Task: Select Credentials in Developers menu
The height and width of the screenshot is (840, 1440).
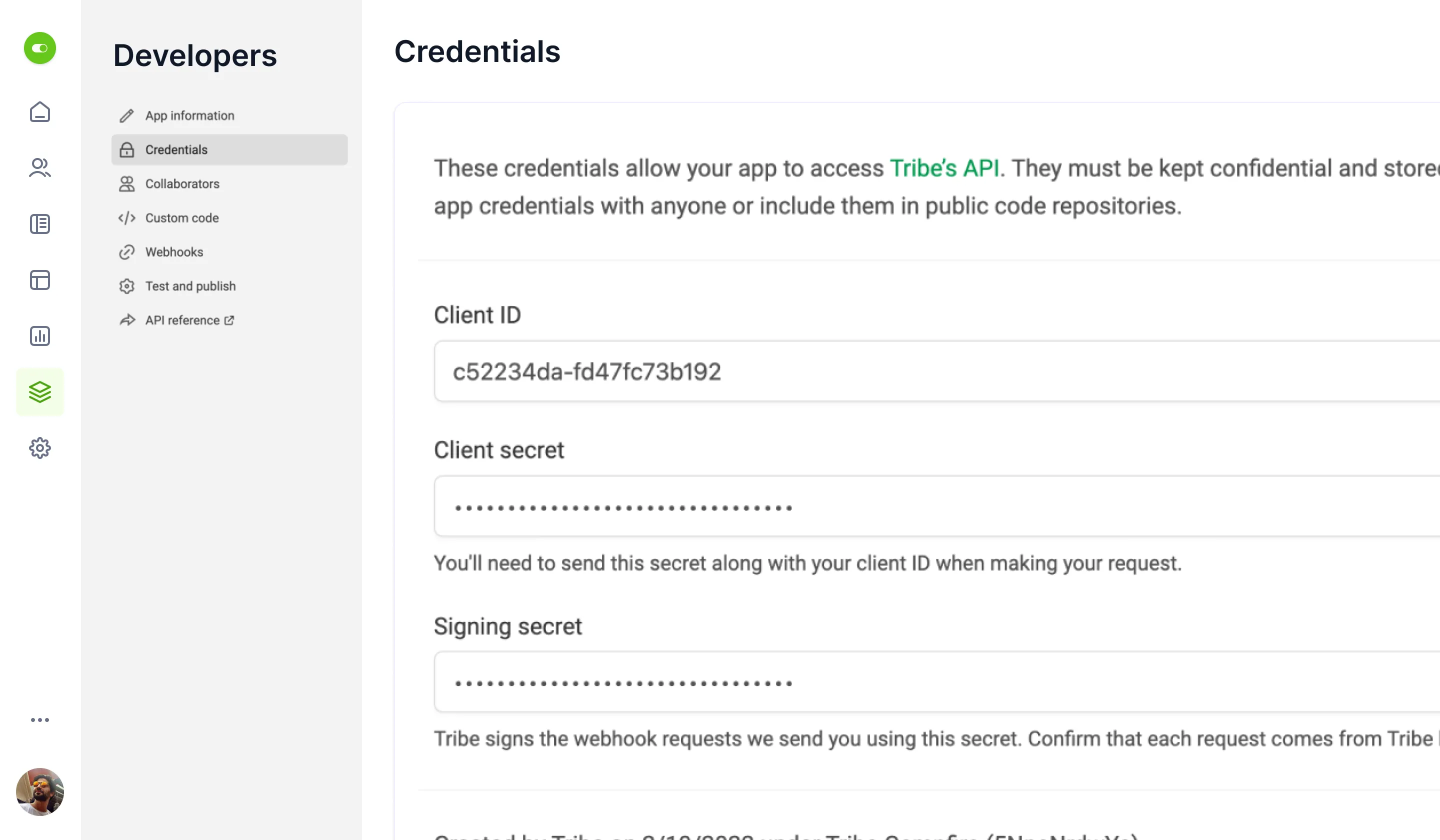Action: 176,149
